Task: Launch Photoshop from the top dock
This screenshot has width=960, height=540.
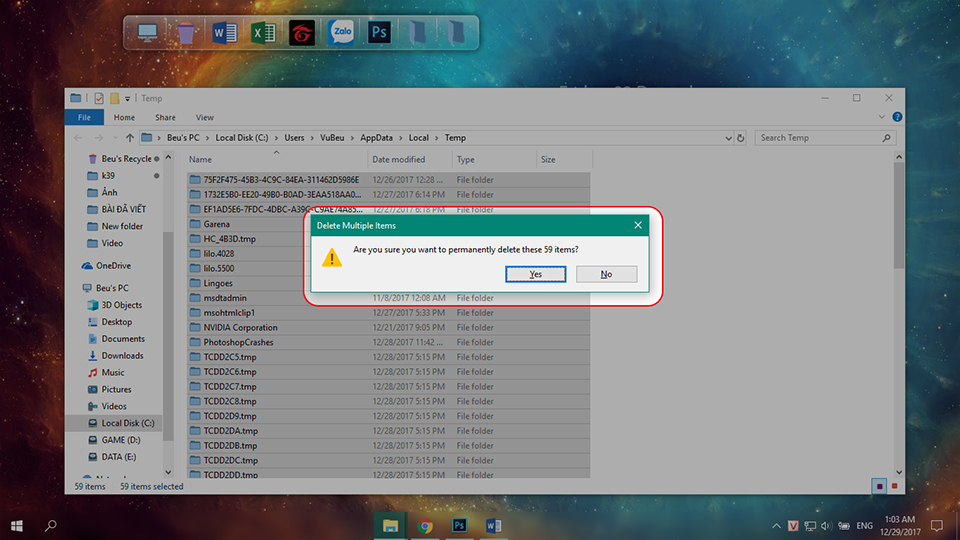Action: [379, 32]
